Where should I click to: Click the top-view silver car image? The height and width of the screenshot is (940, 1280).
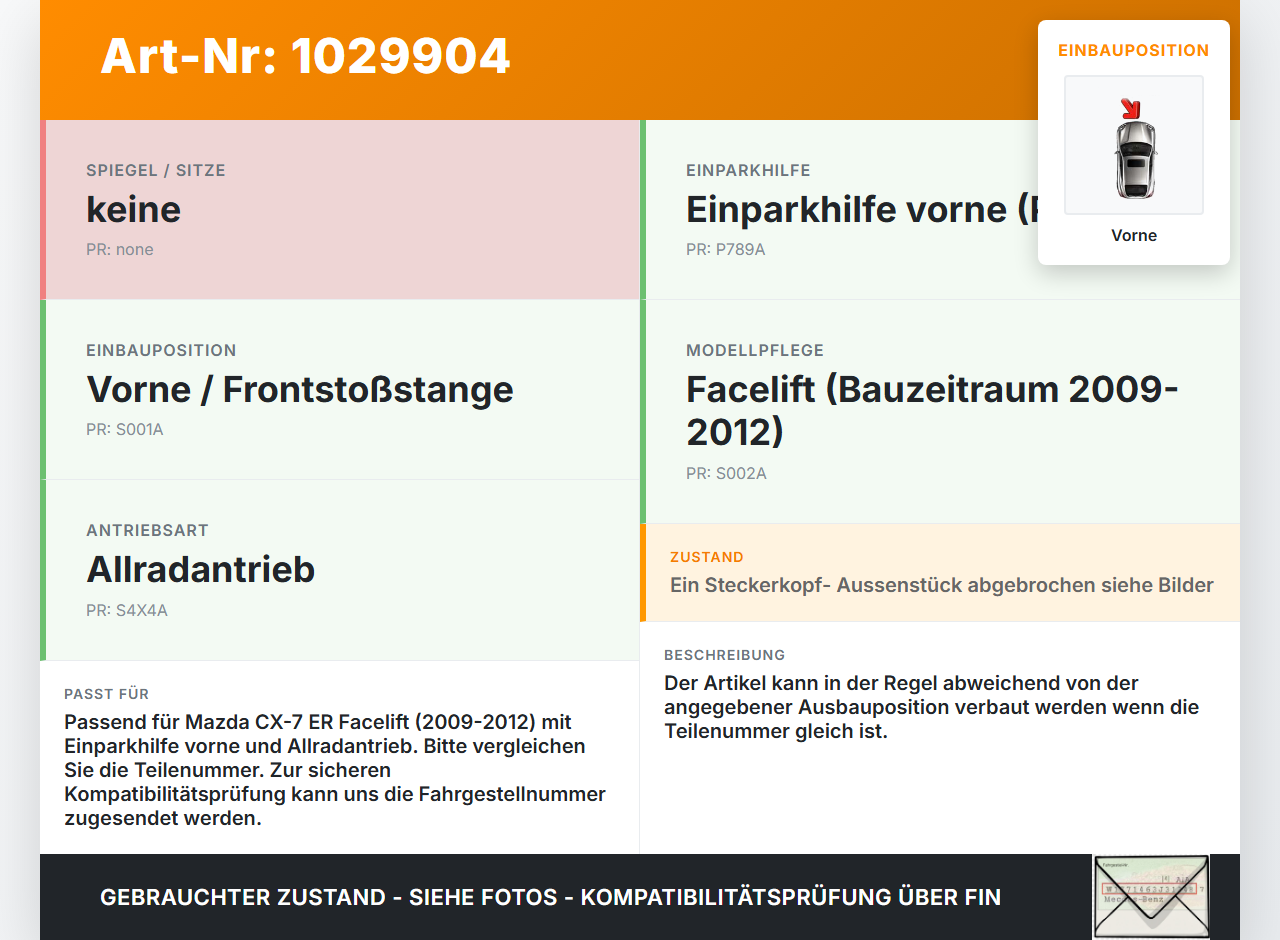1134,158
